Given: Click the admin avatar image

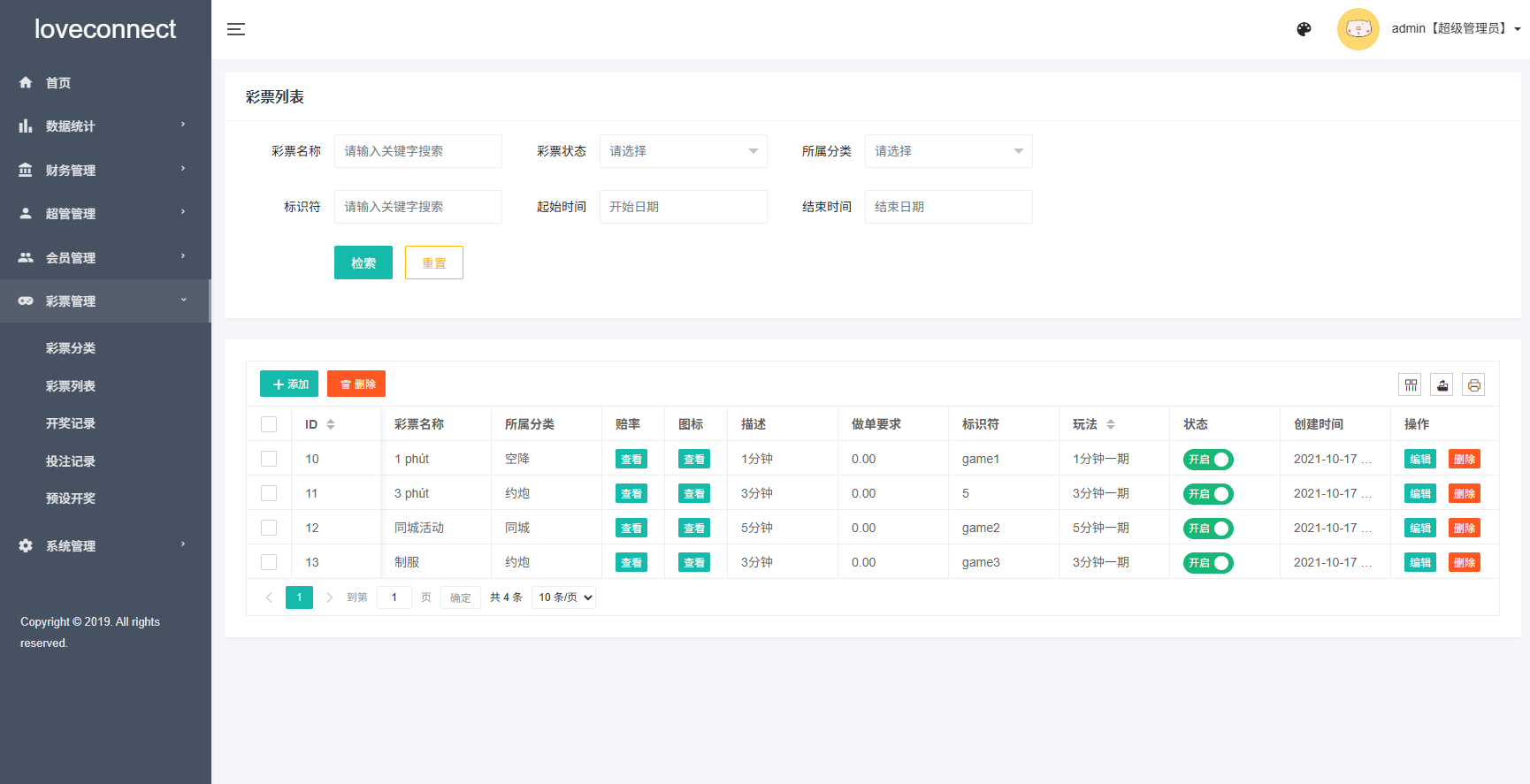Looking at the screenshot, I should (x=1358, y=29).
